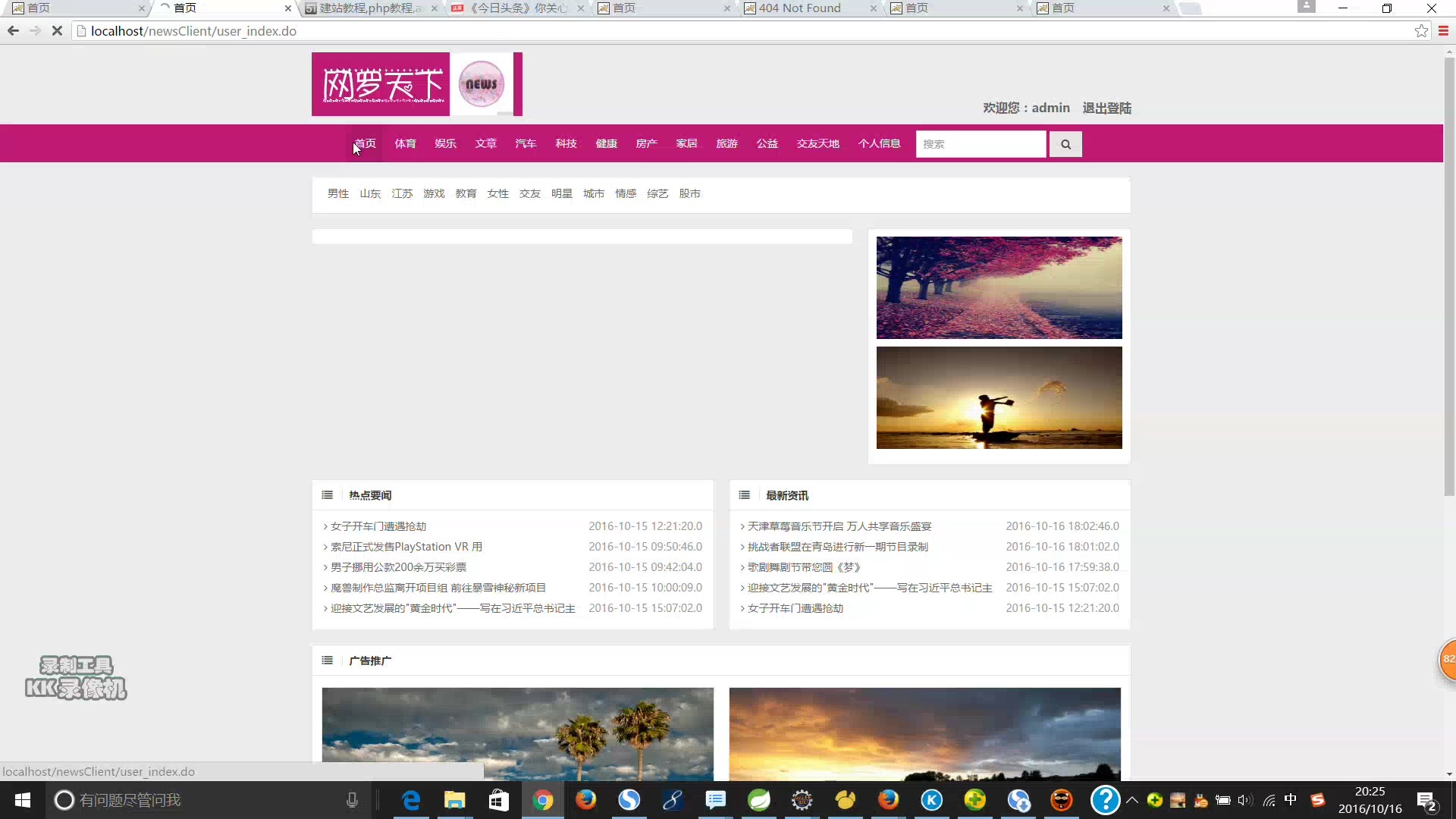The width and height of the screenshot is (1456, 819).
Task: Open the Sogou input tray icon
Action: pyautogui.click(x=1318, y=800)
